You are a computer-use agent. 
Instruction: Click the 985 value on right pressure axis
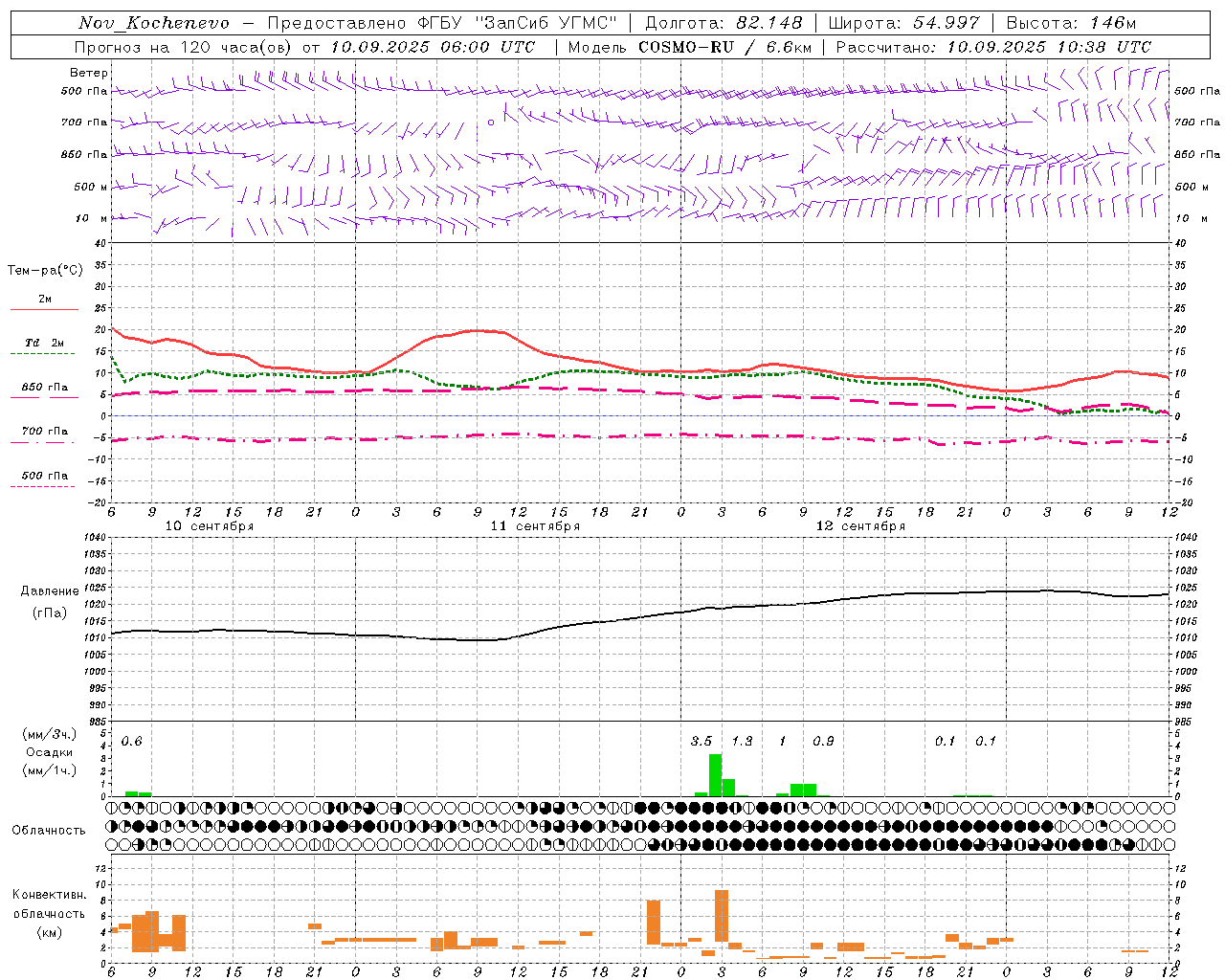tap(1185, 722)
